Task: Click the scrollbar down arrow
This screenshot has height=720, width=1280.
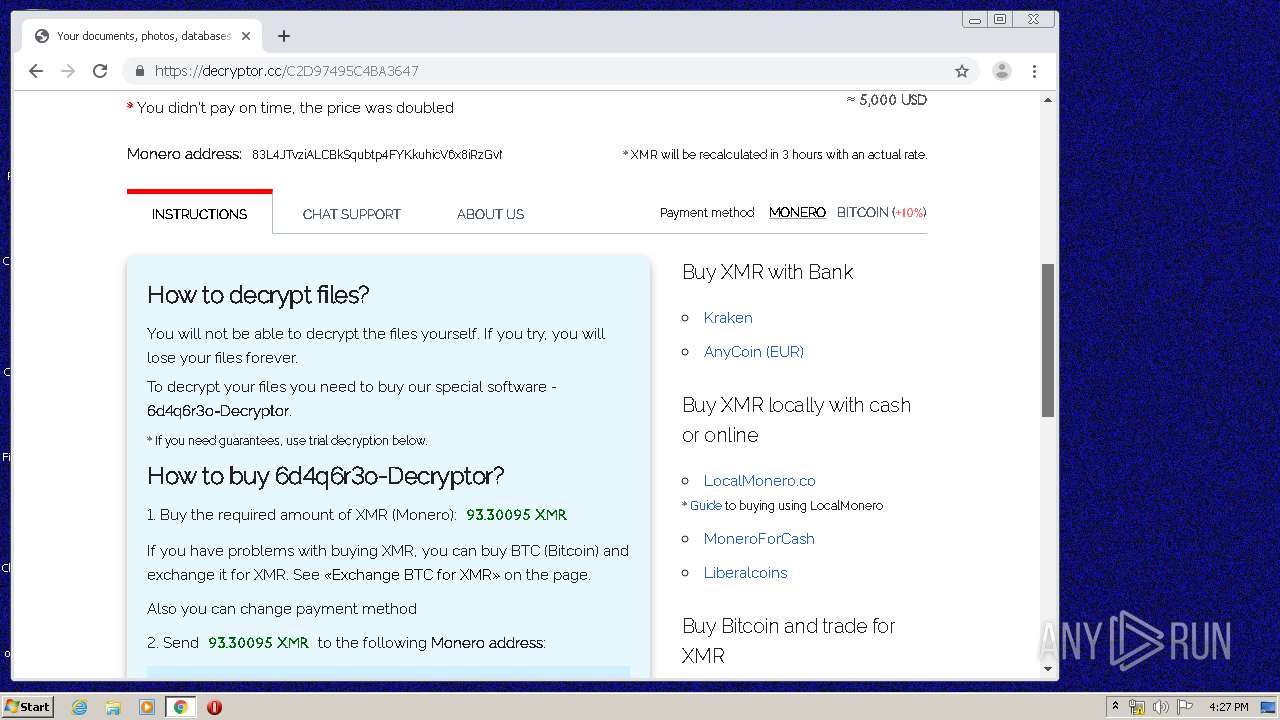Action: tap(1048, 669)
